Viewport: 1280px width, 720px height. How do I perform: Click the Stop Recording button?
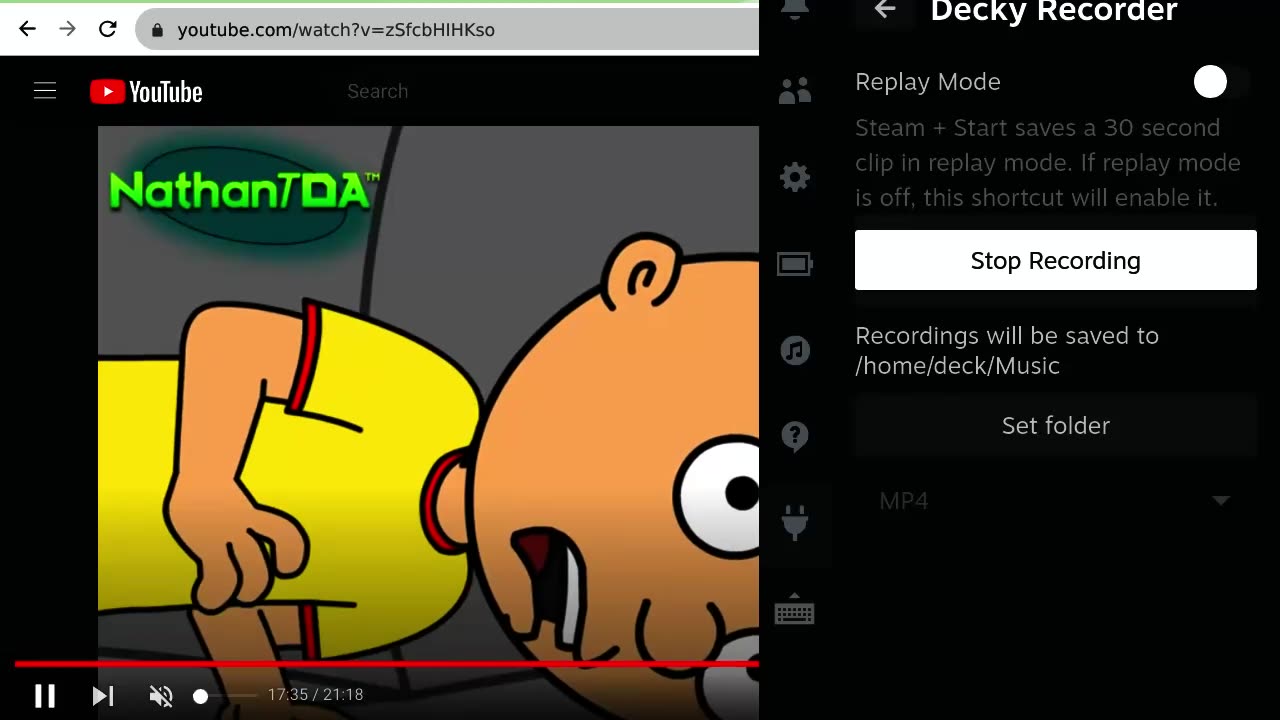(x=1055, y=260)
